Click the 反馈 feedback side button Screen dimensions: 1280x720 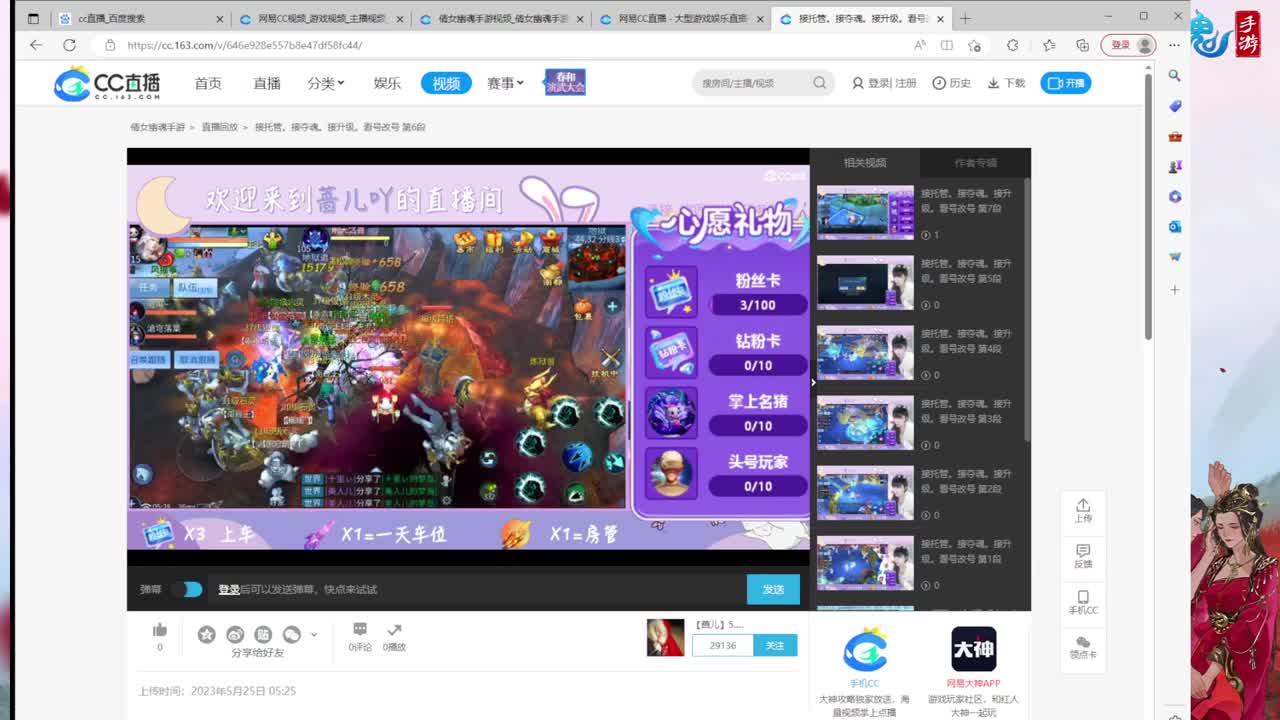[1083, 557]
